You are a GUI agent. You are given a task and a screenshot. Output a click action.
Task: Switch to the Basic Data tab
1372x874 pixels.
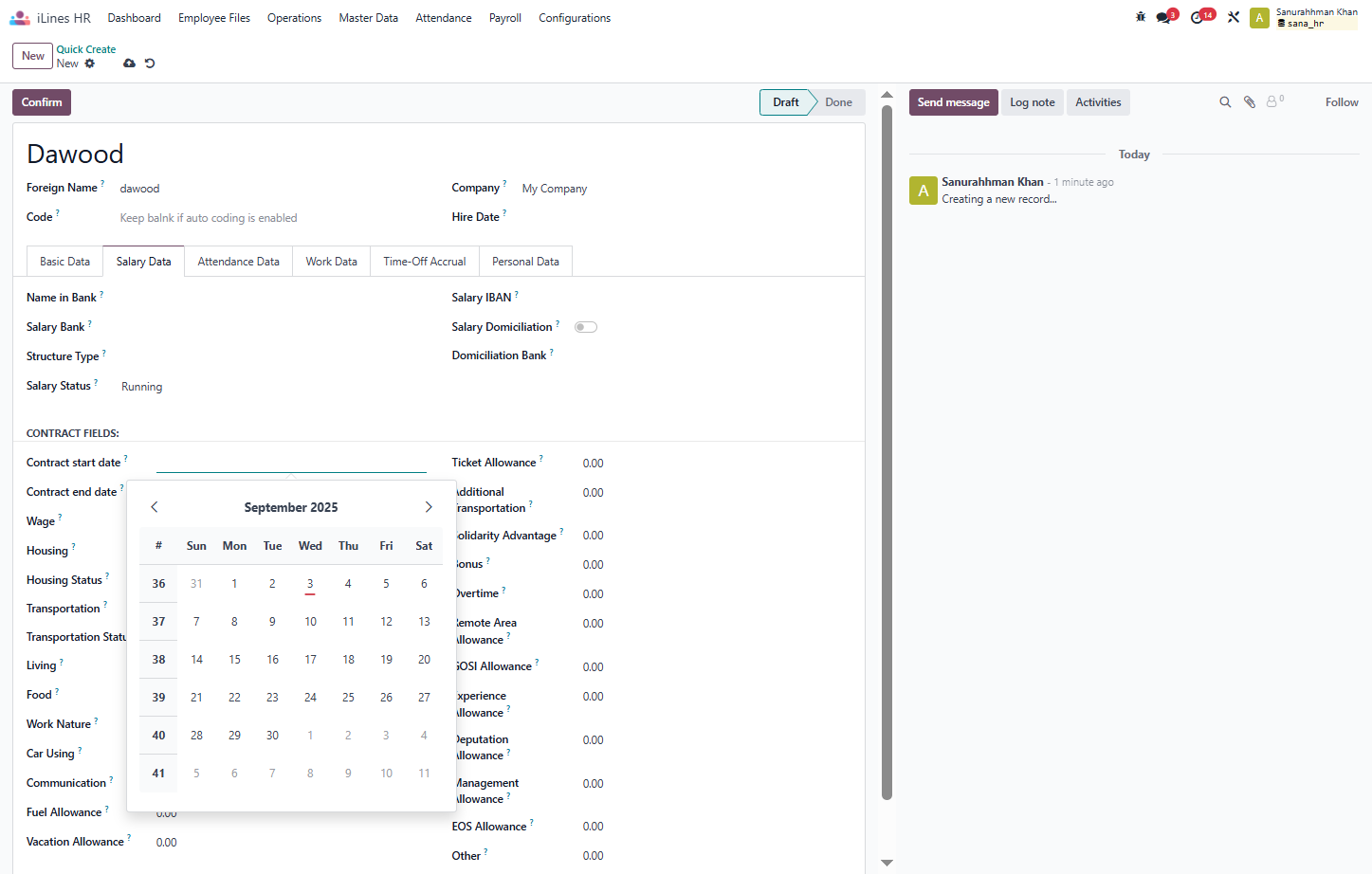coord(65,262)
